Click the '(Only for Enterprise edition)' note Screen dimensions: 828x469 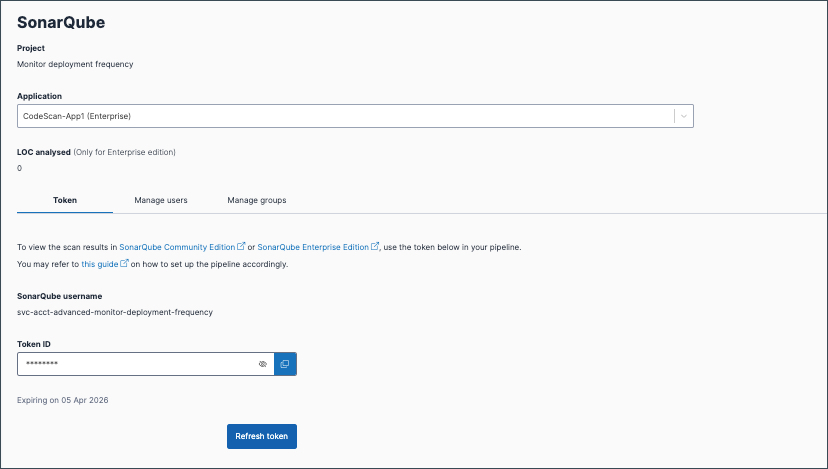point(125,152)
